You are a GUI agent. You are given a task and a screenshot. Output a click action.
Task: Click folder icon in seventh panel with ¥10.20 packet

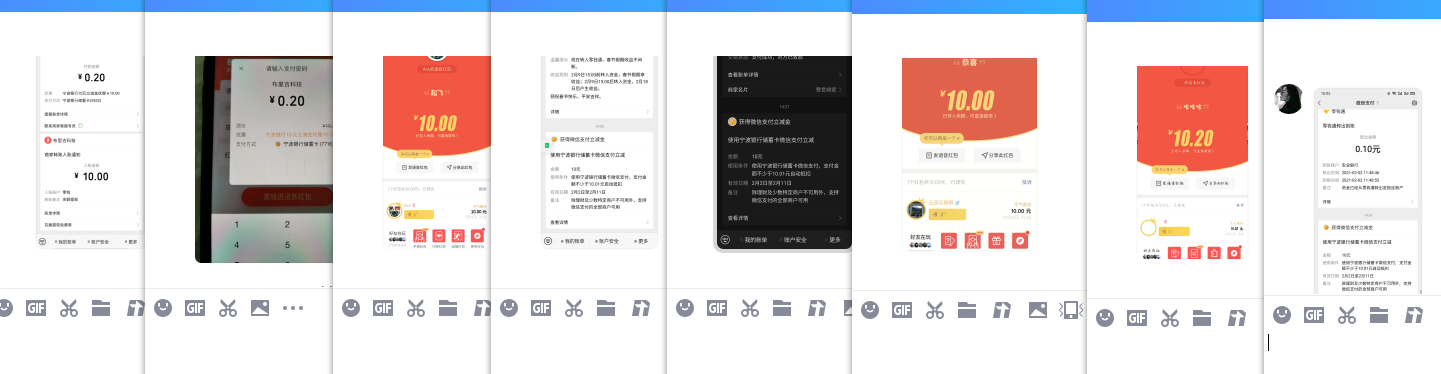pos(1202,318)
